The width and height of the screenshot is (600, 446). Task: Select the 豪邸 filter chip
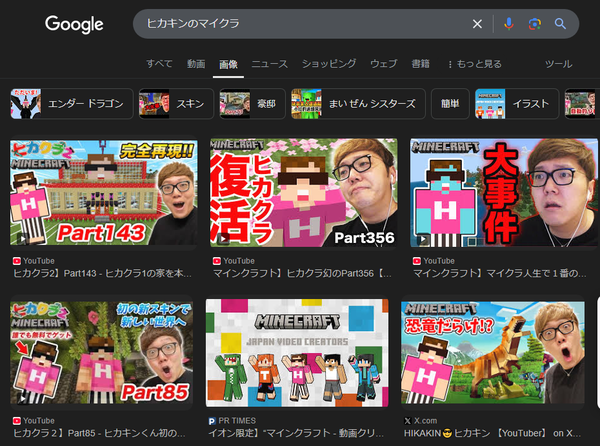(x=253, y=104)
